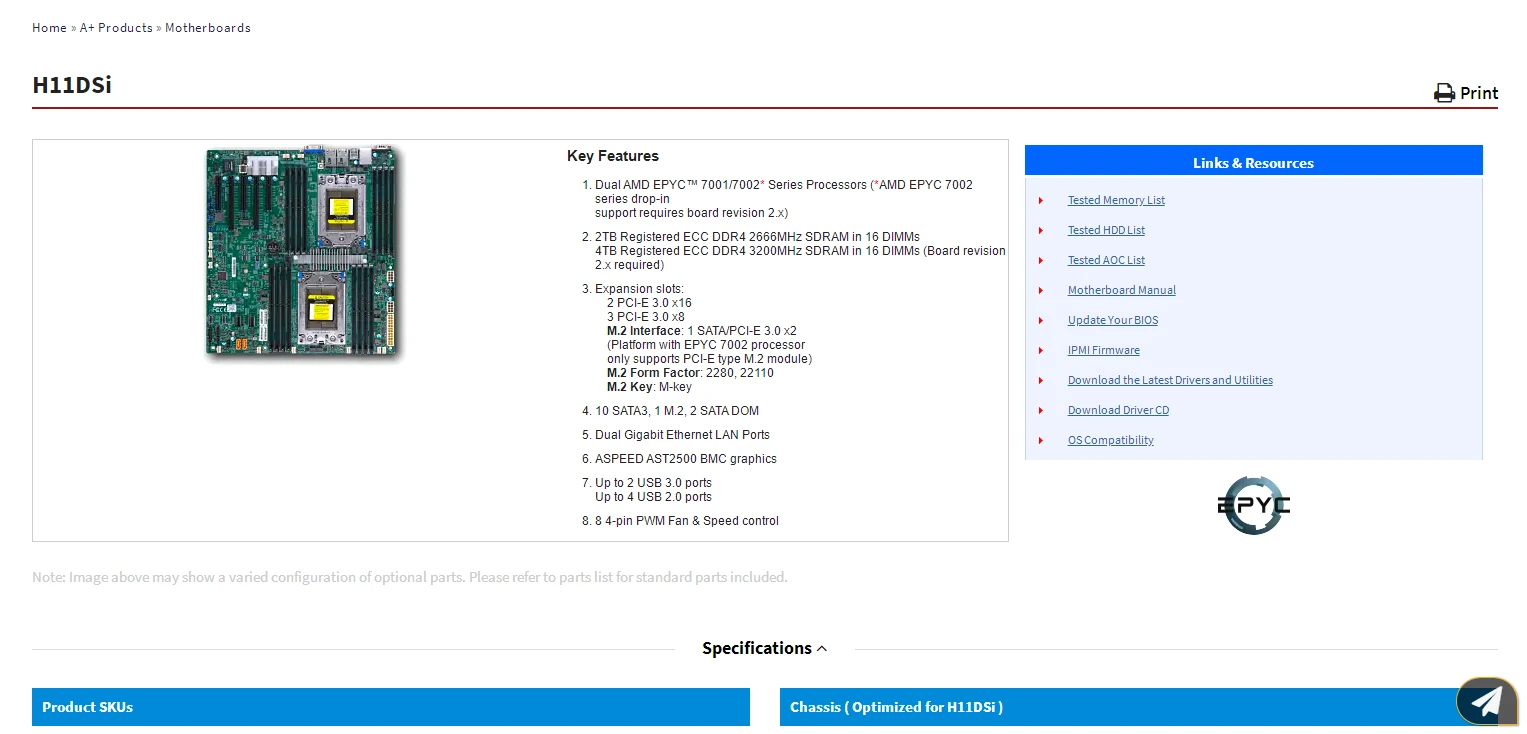
Task: Click the red arrow beside Update Your BIOS
Action: (x=1041, y=321)
